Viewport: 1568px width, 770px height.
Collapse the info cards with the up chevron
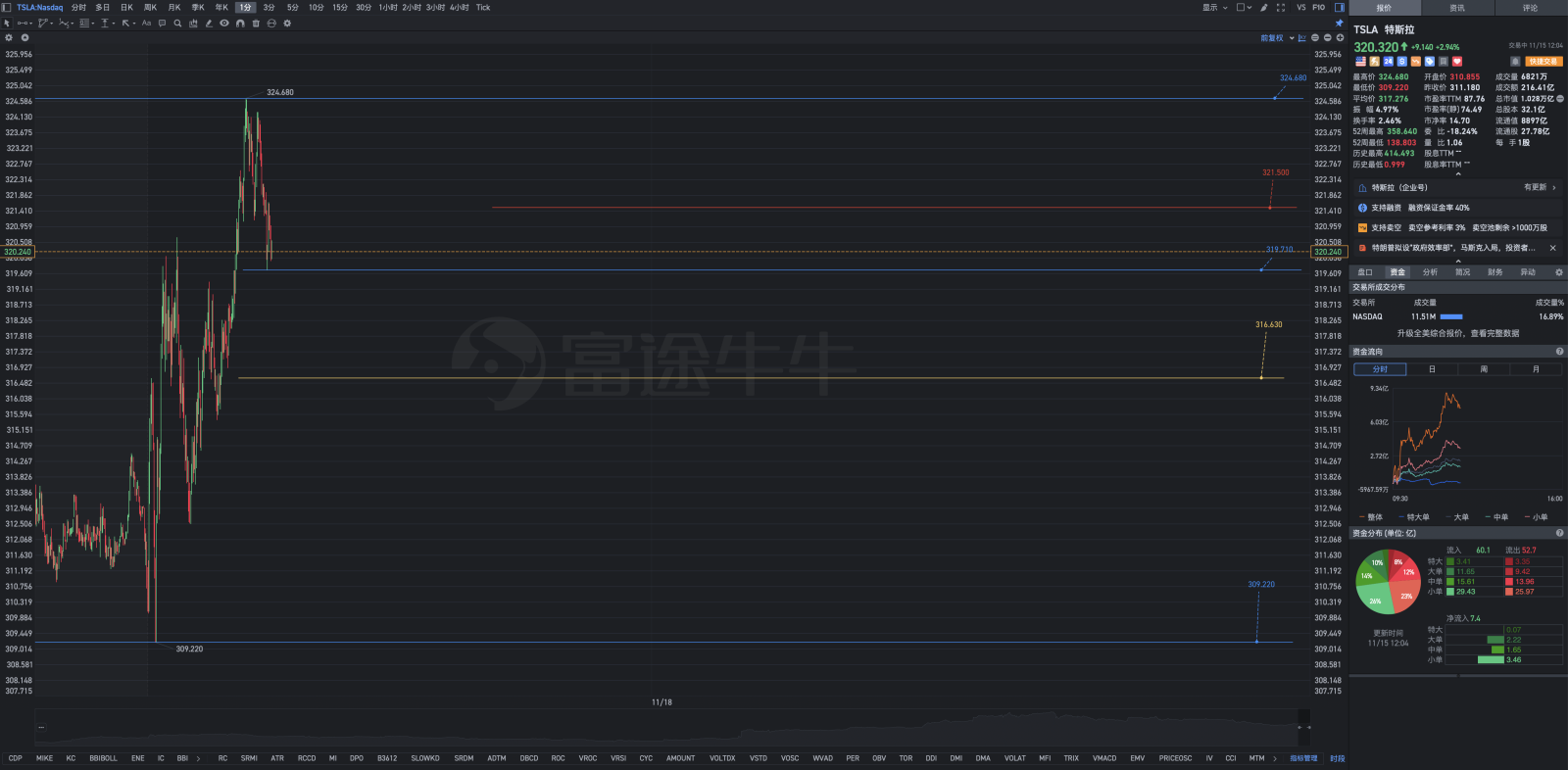(x=1458, y=261)
